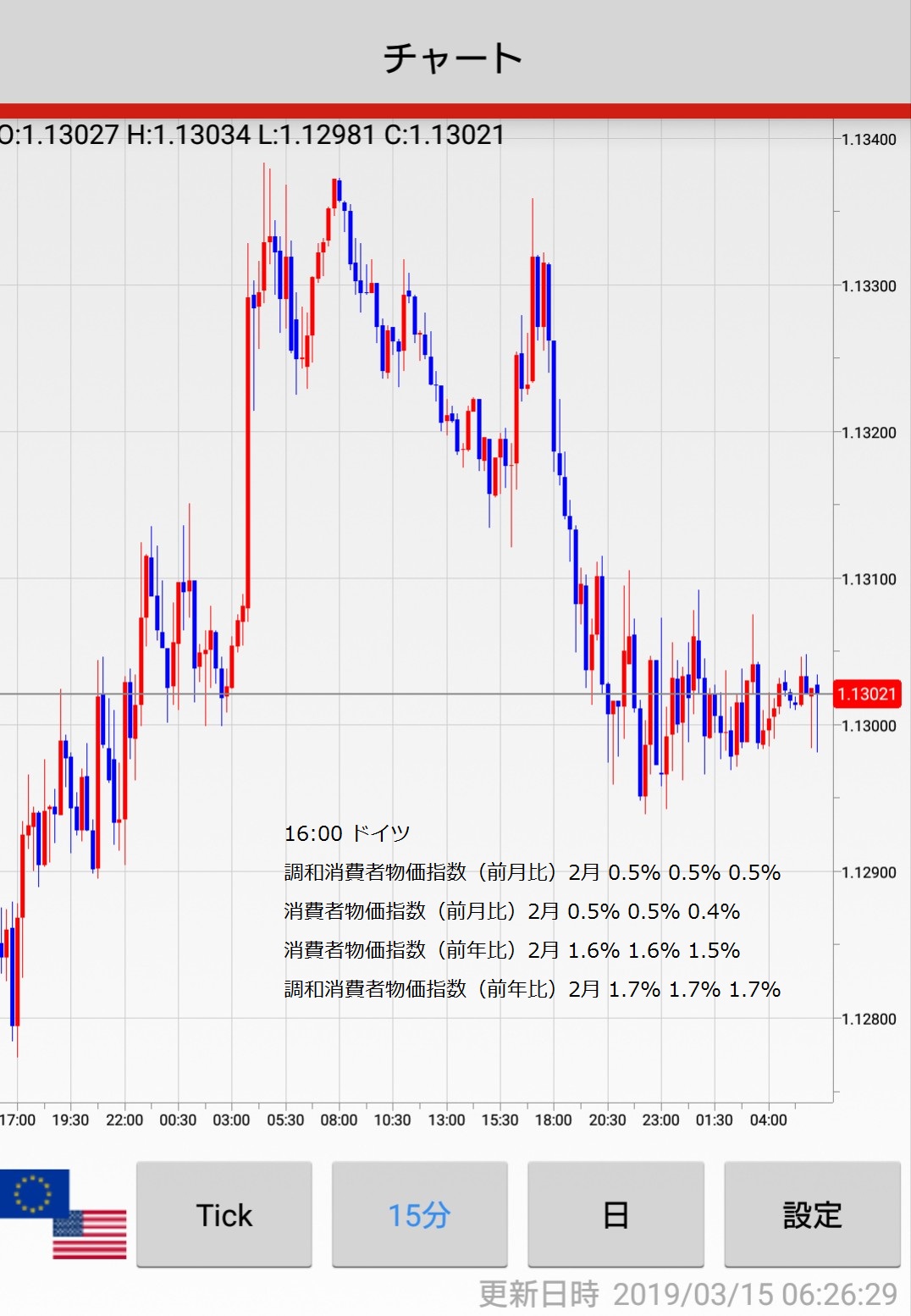911x1316 pixels.
Task: Tap the red current price tag 1.13021
Action: (866, 694)
